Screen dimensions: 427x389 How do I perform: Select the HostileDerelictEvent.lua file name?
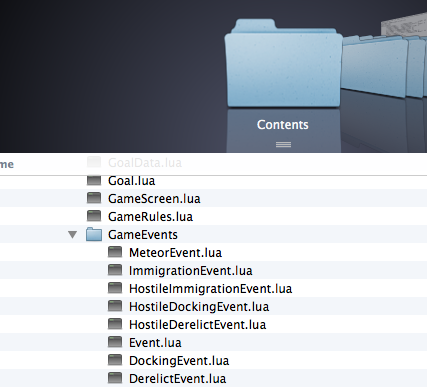coord(198,325)
